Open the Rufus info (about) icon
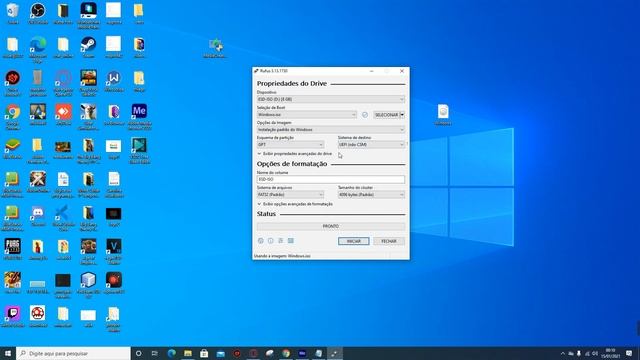The image size is (640, 360). (271, 241)
